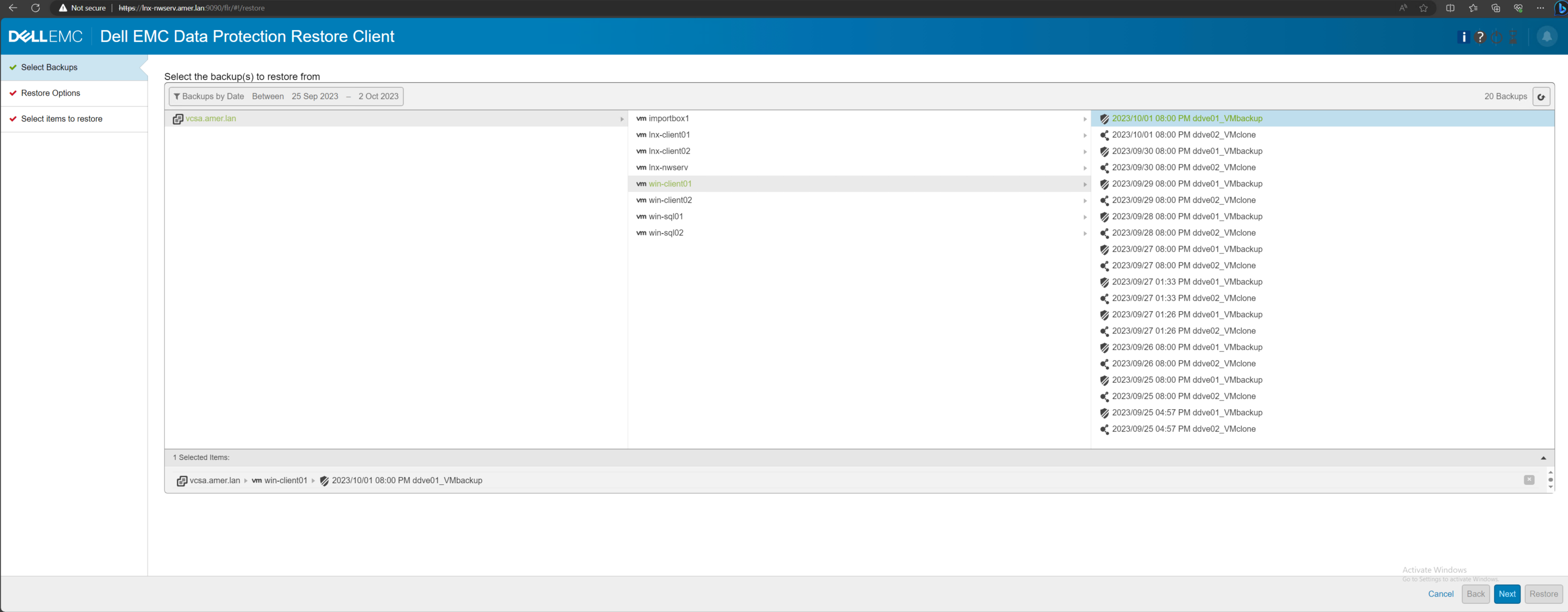Image resolution: width=1568 pixels, height=612 pixels.
Task: Deselect the highlighted ddve01_VMbackup from 2023/10/01
Action: click(1187, 118)
